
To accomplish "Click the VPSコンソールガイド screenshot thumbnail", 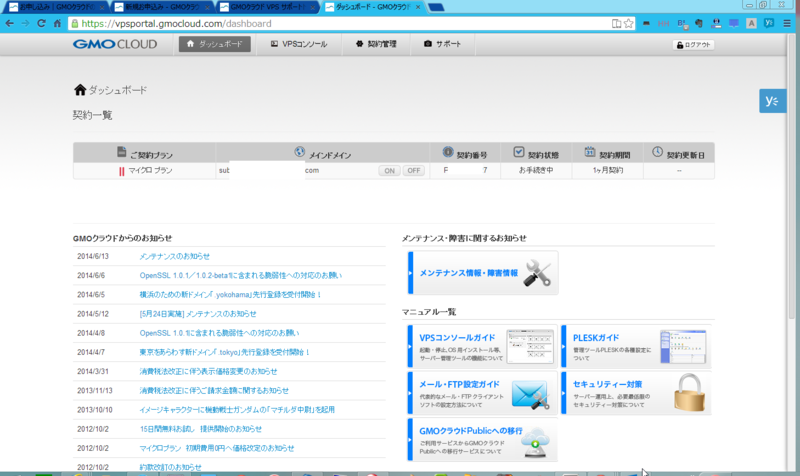I will (x=530, y=347).
